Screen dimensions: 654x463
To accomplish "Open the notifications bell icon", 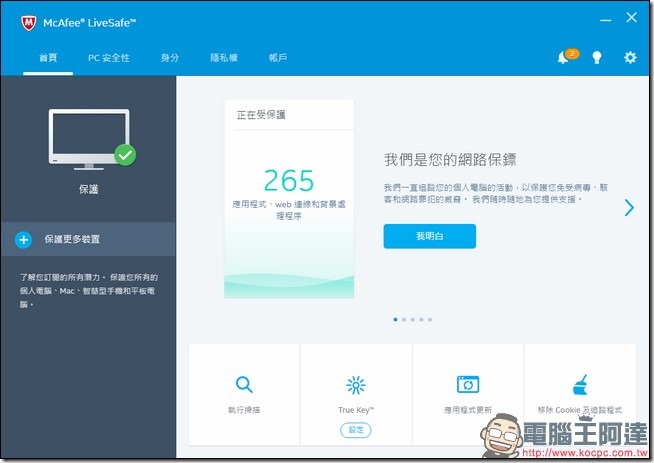I will 563,58.
